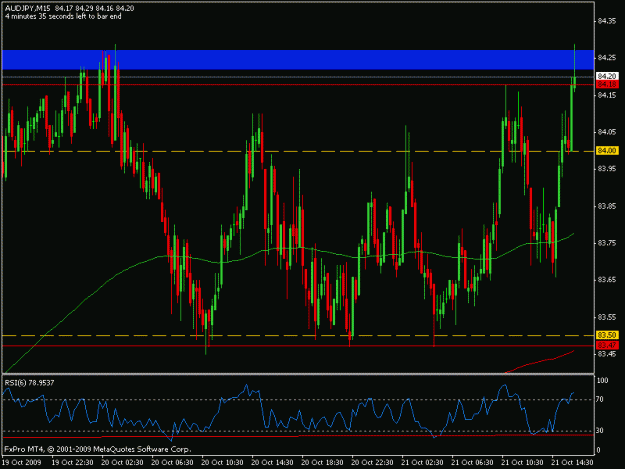Click the red 84.18 price level tag
This screenshot has width=625, height=469.
[607, 84]
